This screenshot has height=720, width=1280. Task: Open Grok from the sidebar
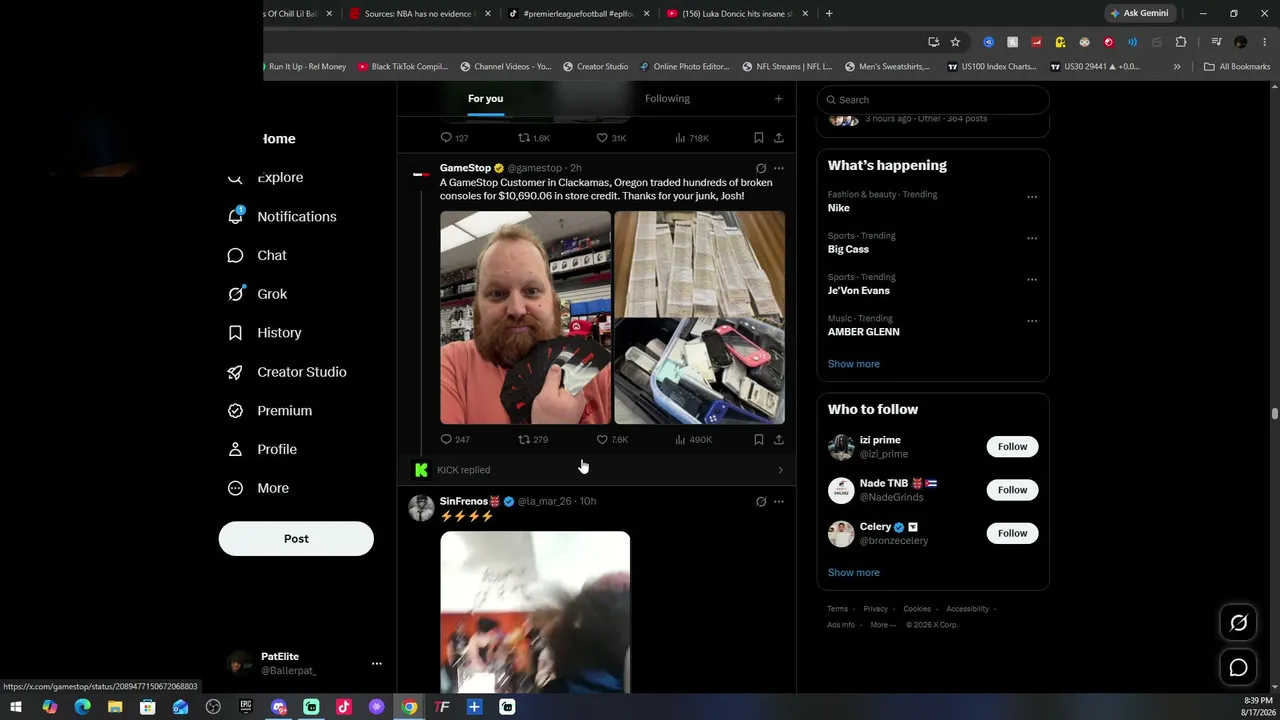click(x=257, y=294)
